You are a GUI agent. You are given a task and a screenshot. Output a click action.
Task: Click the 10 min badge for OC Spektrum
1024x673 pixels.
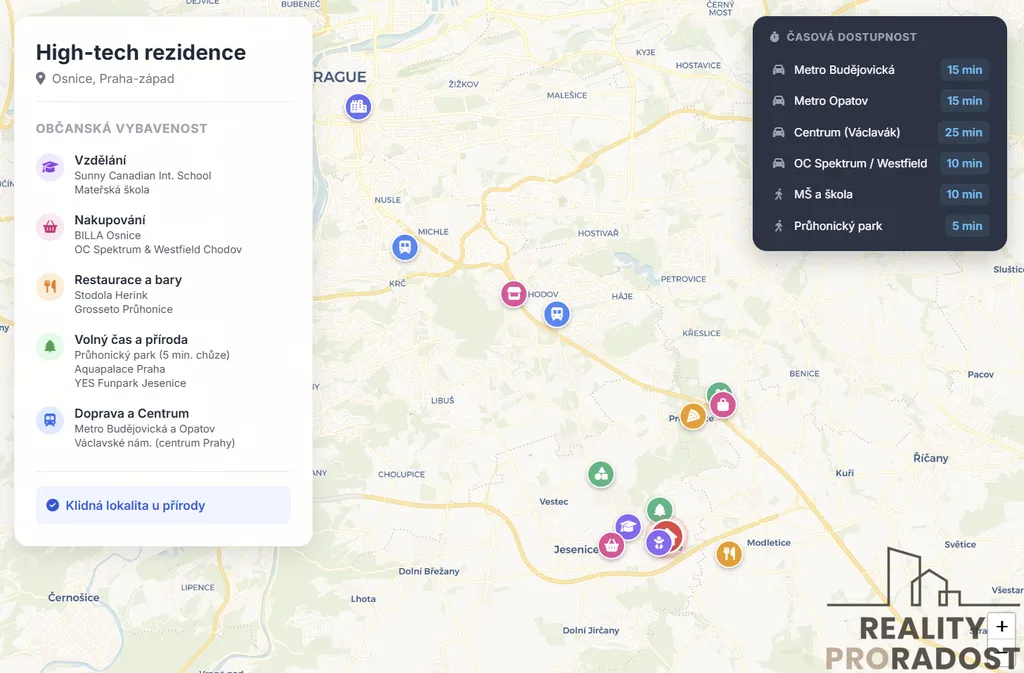pyautogui.click(x=965, y=163)
